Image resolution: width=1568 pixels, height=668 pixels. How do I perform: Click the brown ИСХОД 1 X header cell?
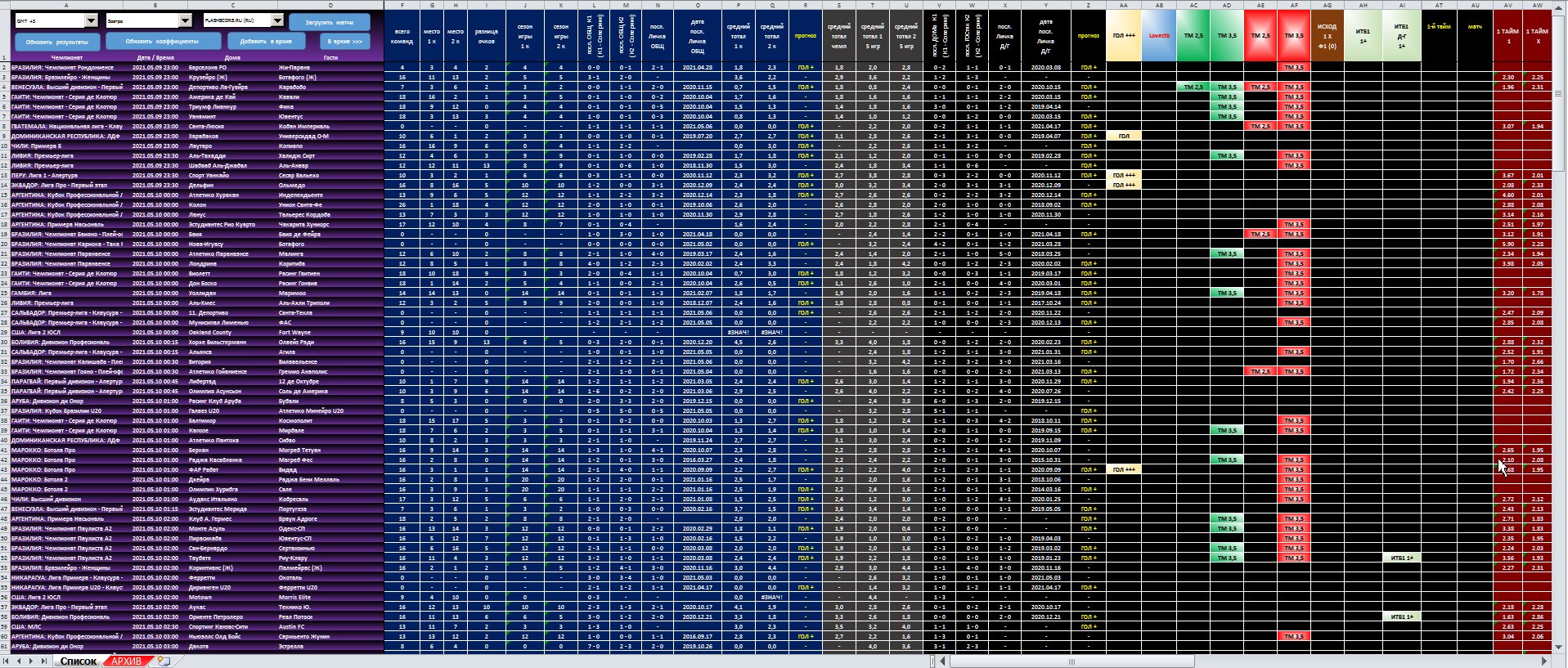click(x=1327, y=36)
